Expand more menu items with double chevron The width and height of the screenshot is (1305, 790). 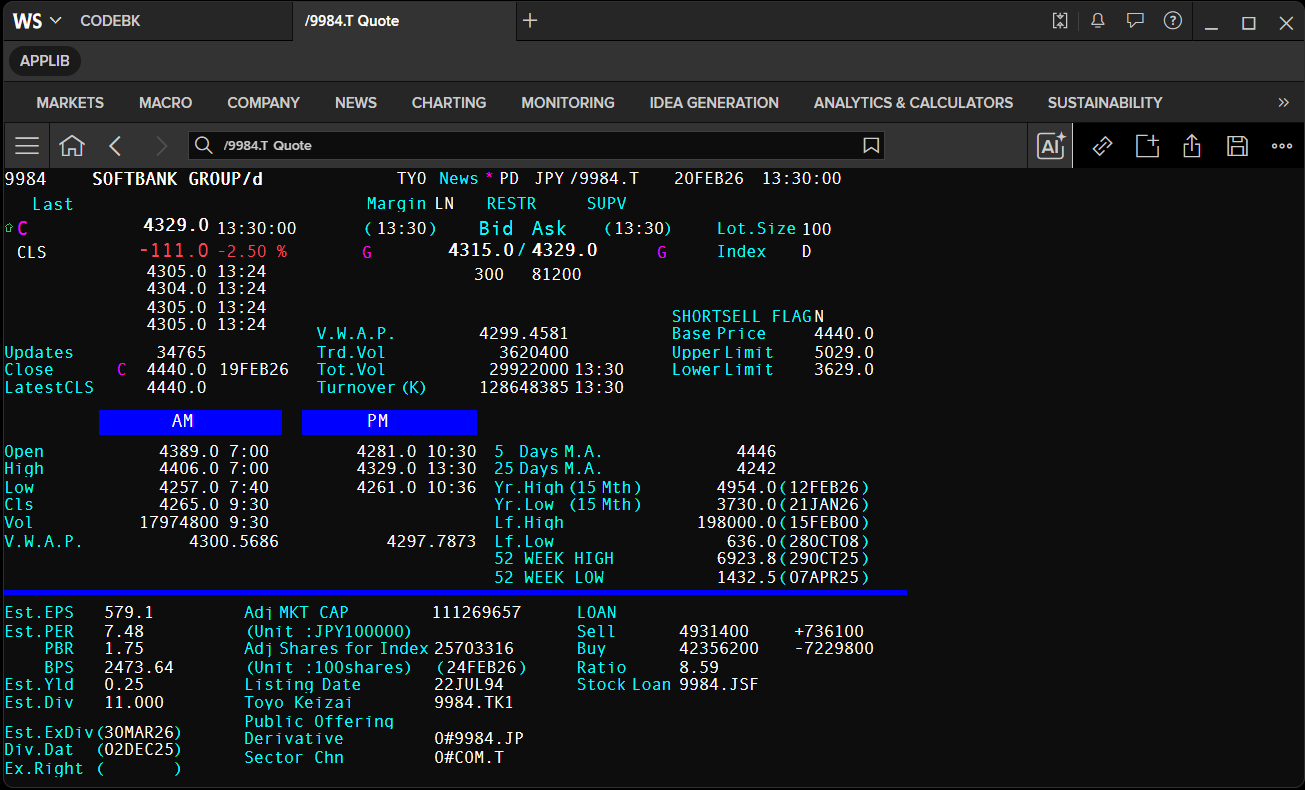pyautogui.click(x=1284, y=103)
